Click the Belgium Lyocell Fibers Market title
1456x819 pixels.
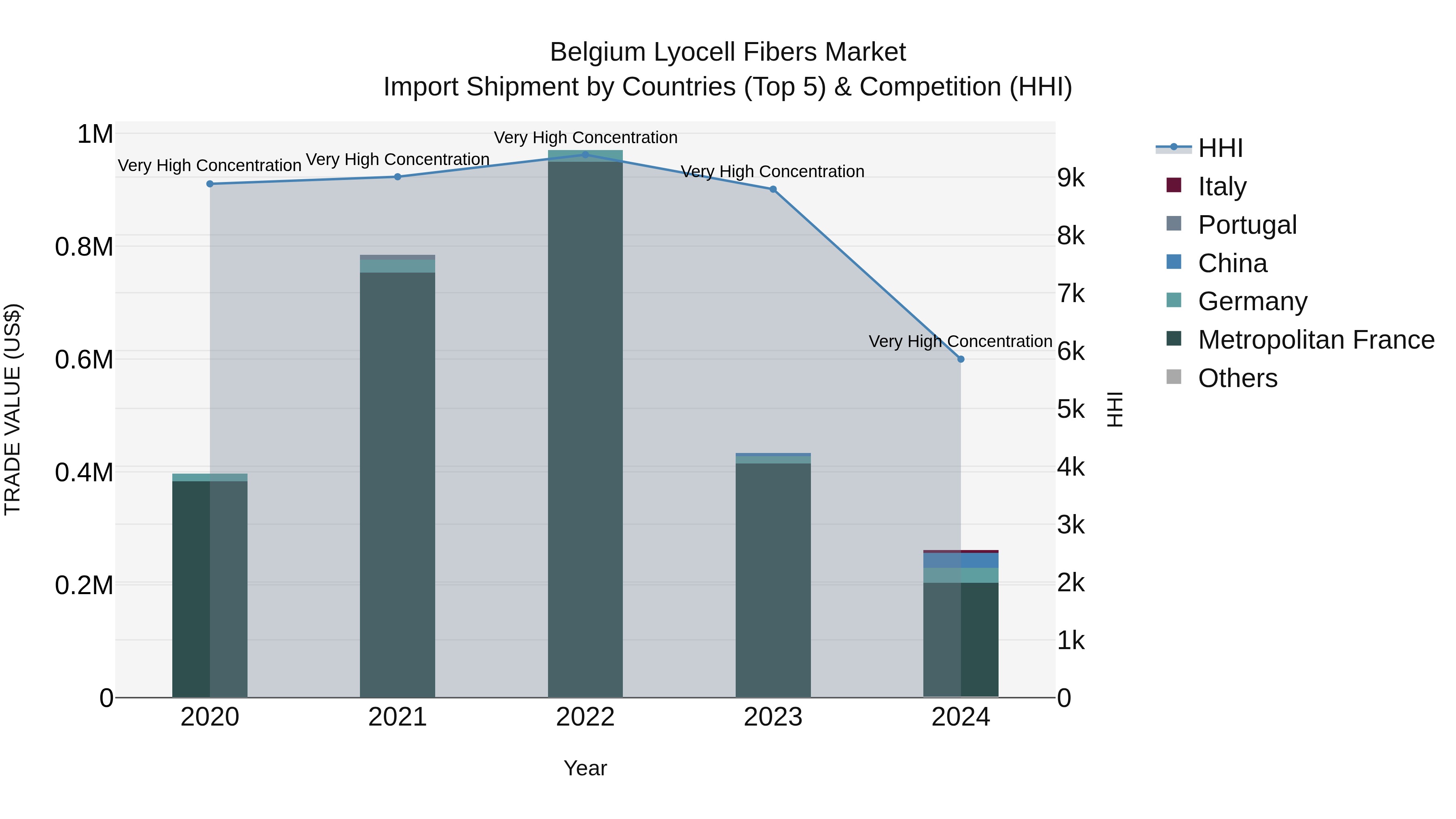(728, 52)
